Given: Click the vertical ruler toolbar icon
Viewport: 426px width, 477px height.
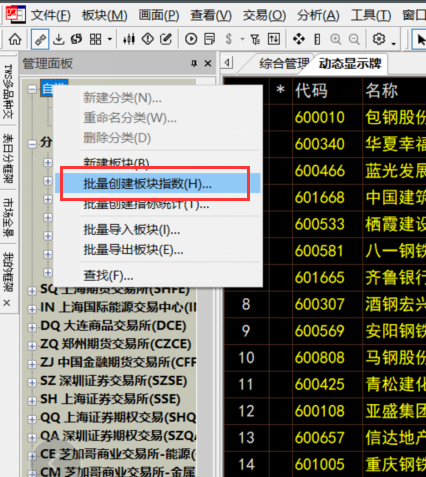Looking at the screenshot, I should coord(317,39).
